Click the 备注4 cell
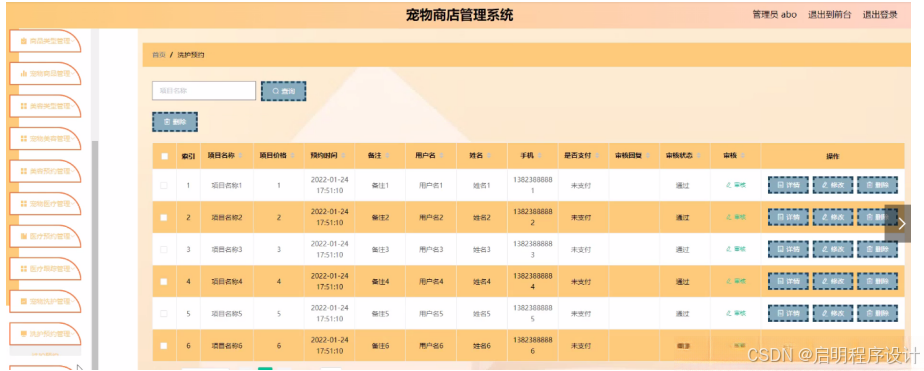This screenshot has height=371, width=924. coord(380,281)
